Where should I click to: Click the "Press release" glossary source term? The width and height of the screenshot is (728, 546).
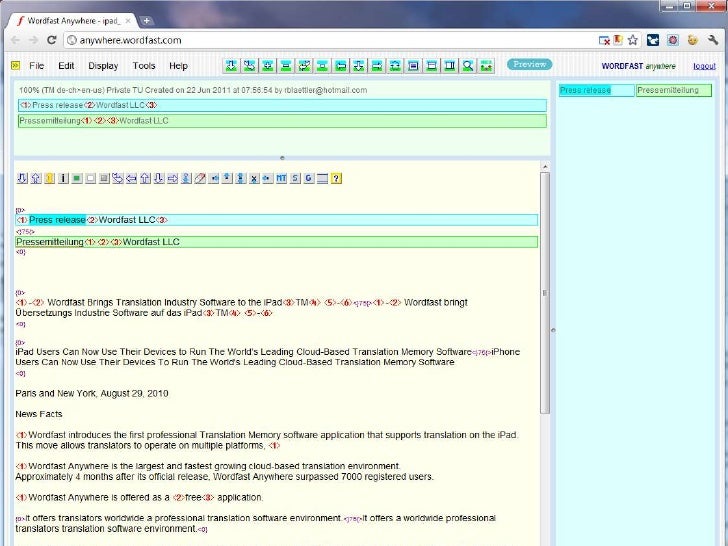[x=596, y=90]
